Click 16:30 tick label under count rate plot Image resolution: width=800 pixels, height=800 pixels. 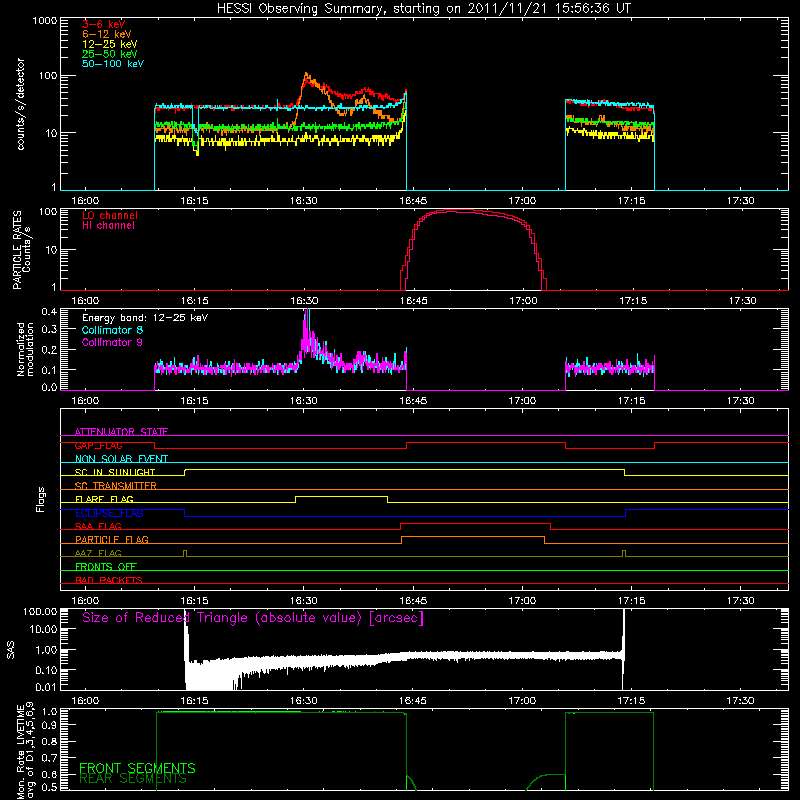[303, 201]
